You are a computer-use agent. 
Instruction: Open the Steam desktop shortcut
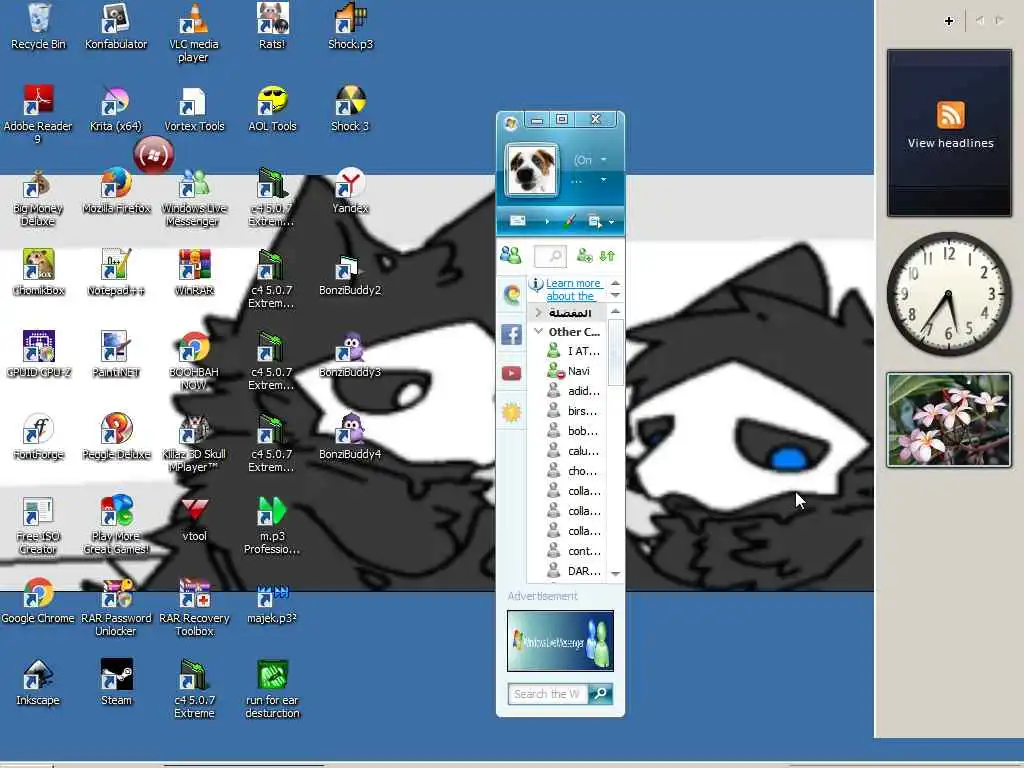tap(116, 682)
